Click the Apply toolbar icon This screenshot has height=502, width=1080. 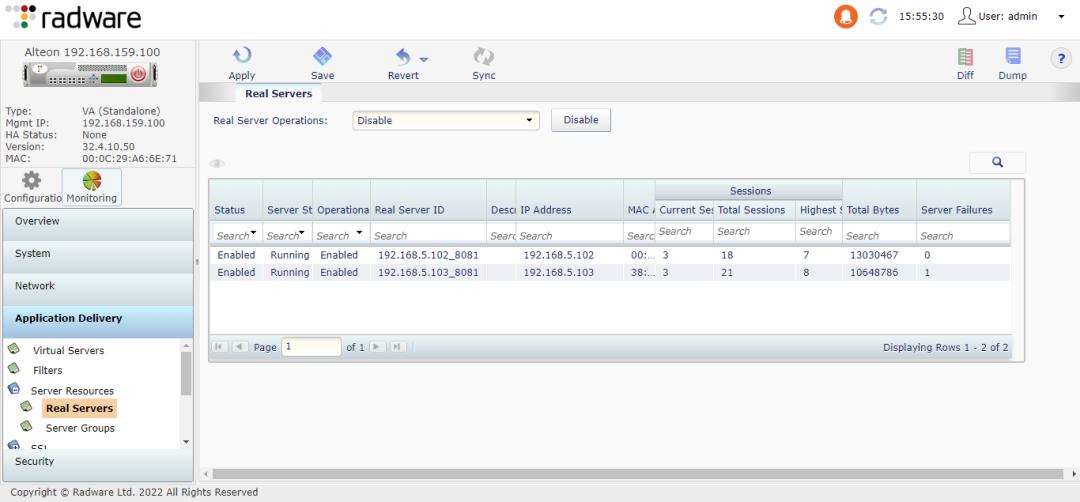[242, 58]
